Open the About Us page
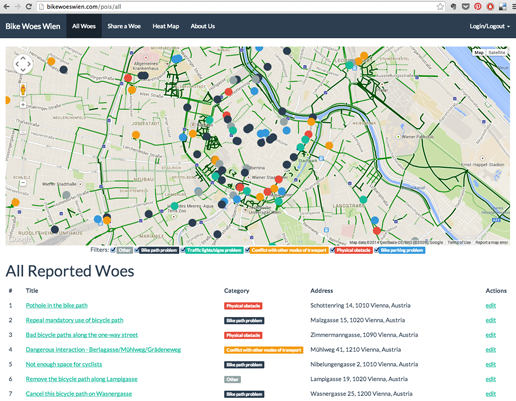The image size is (516, 401). [203, 26]
